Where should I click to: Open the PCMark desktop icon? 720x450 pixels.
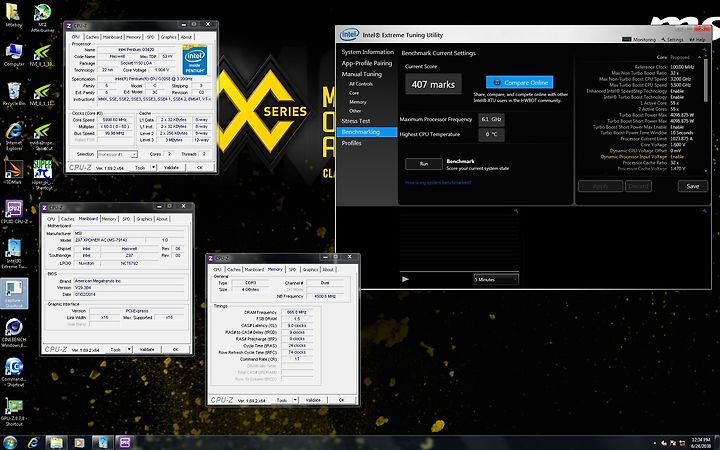coord(14,172)
